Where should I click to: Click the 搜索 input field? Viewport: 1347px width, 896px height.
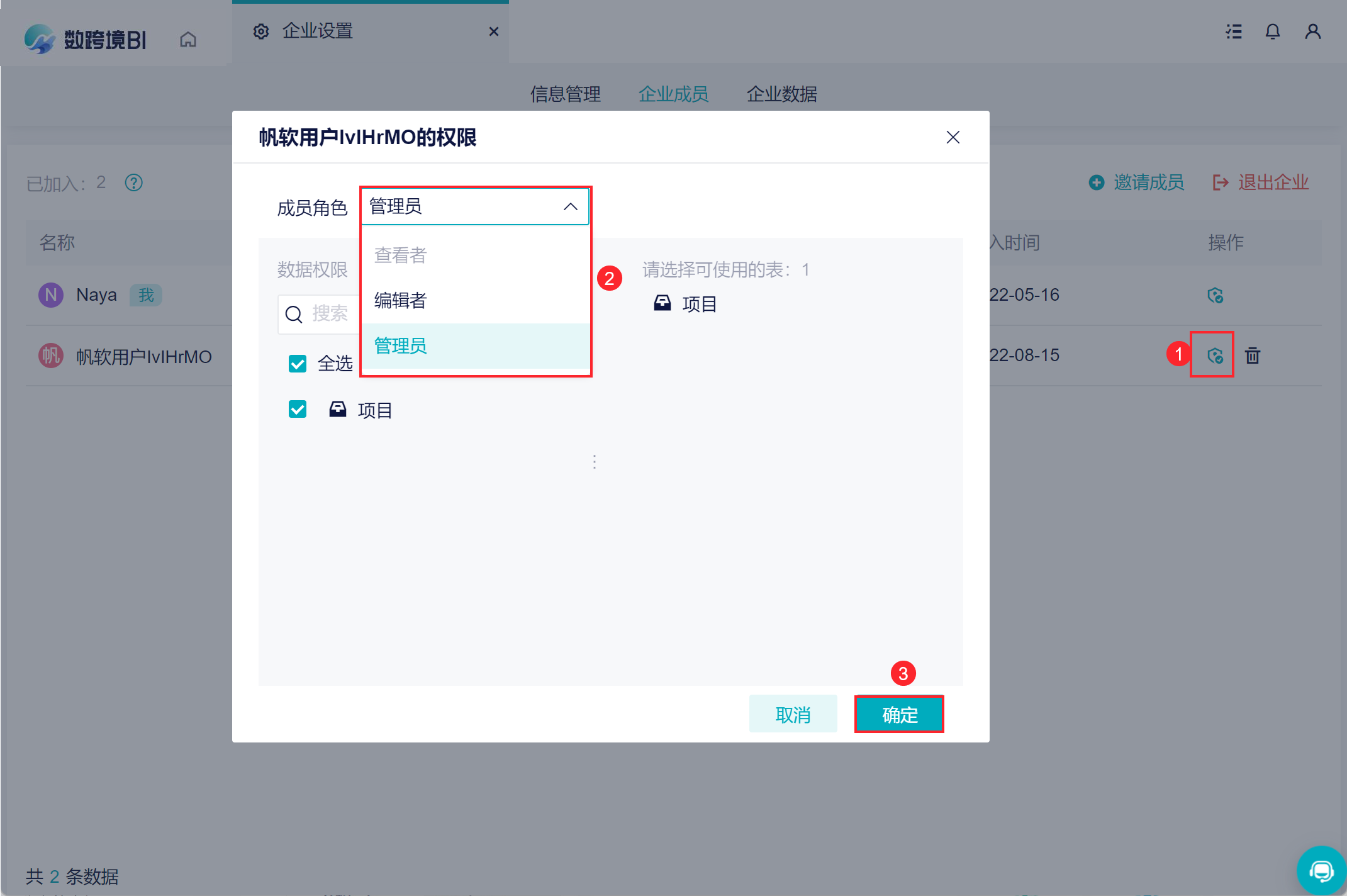pos(330,313)
